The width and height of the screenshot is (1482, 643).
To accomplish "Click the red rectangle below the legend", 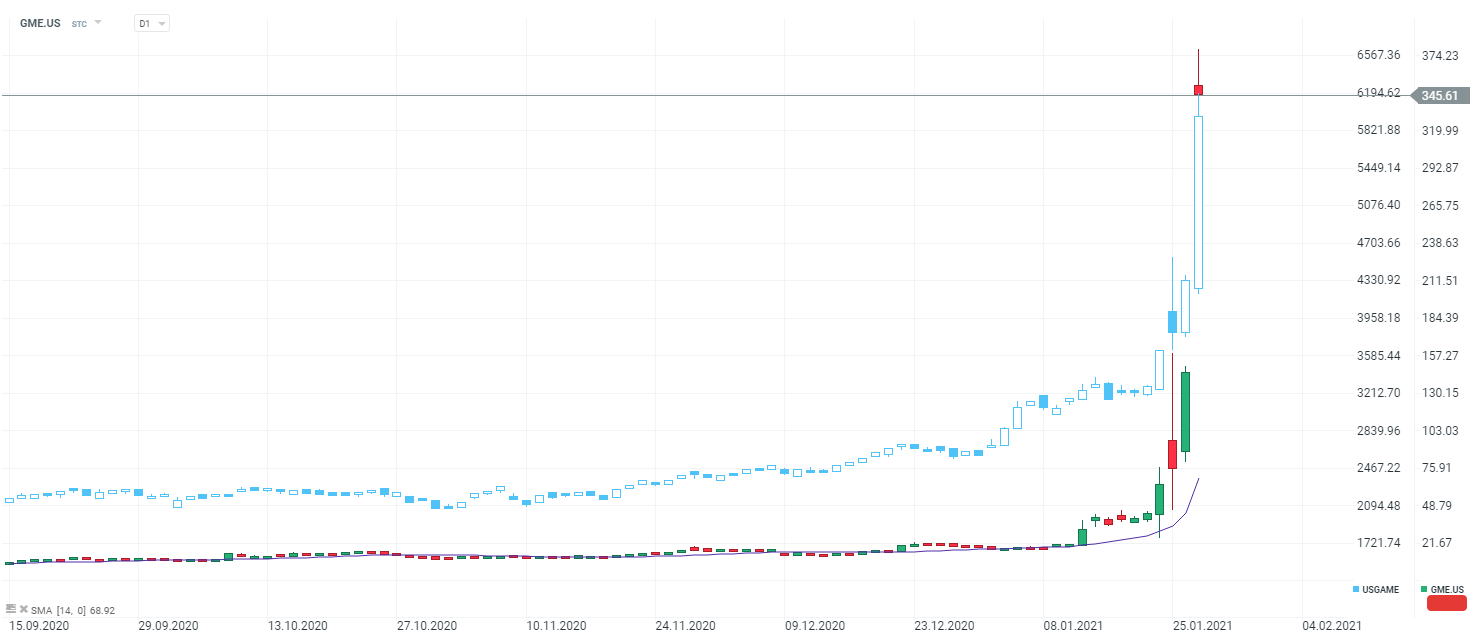I will (1446, 603).
